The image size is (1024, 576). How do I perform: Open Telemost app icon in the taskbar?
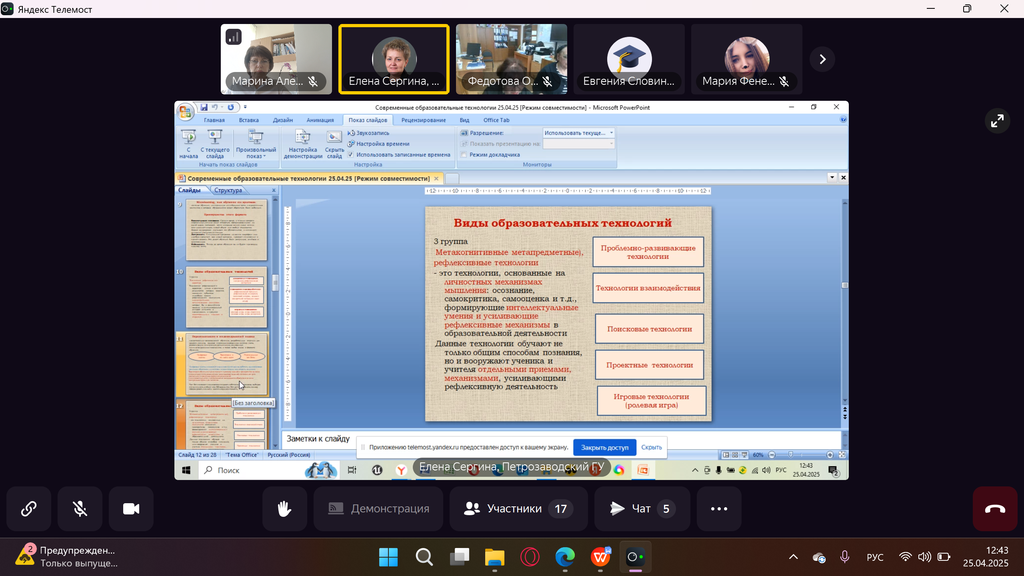[635, 557]
